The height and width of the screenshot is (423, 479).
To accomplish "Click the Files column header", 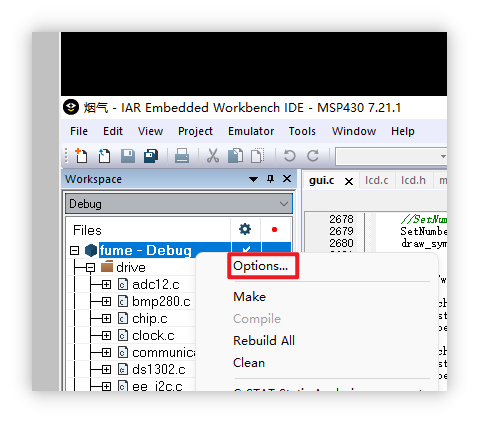I will tap(87, 230).
